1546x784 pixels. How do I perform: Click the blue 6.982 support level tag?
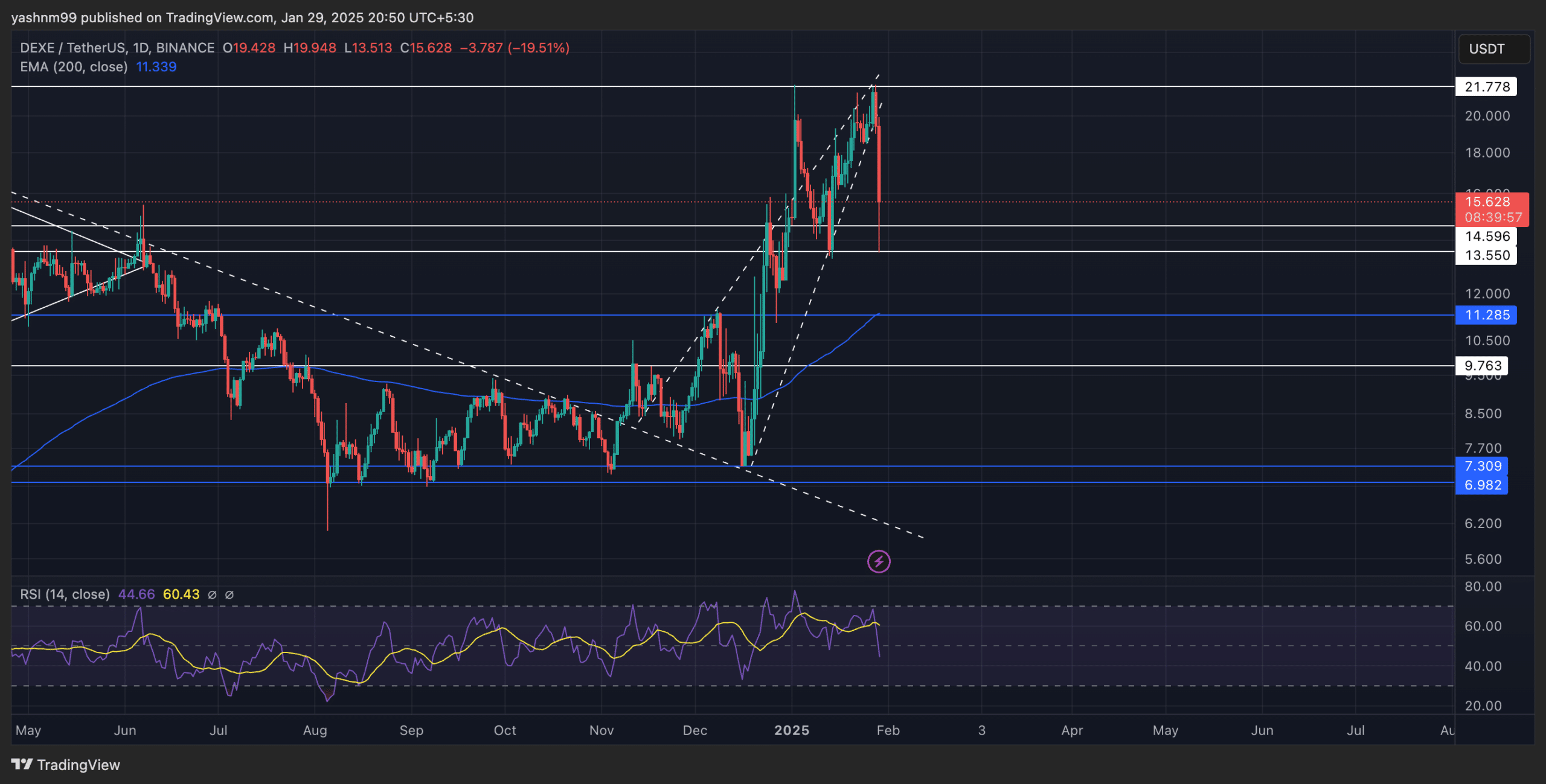coord(1482,485)
